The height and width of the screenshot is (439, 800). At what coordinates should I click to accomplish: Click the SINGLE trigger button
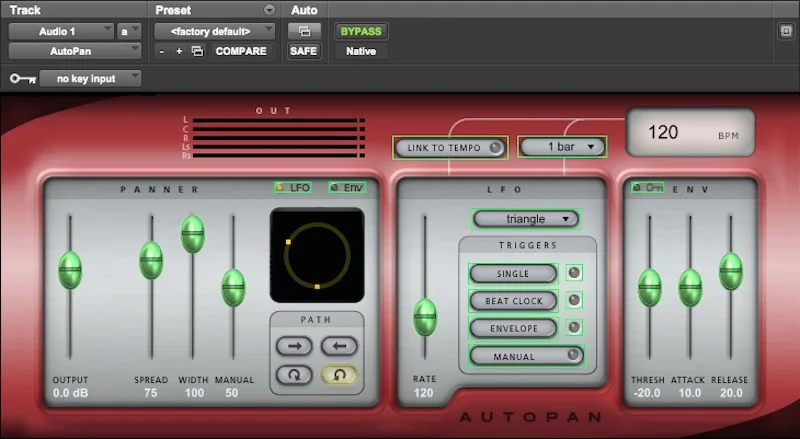click(x=513, y=274)
